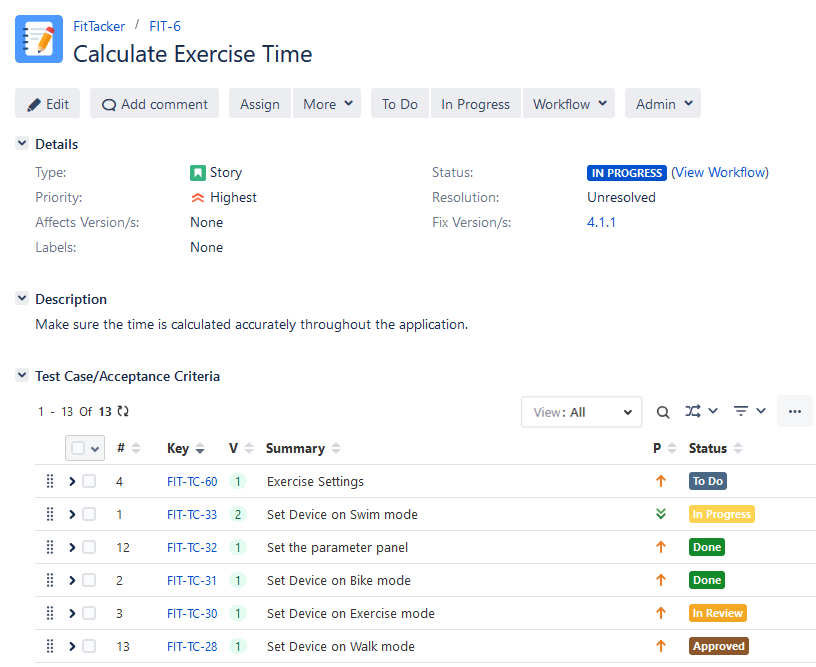Viewport: 816px width, 667px height.
Task: Select the checkbox for FIT-TC-33 row
Action: [89, 514]
